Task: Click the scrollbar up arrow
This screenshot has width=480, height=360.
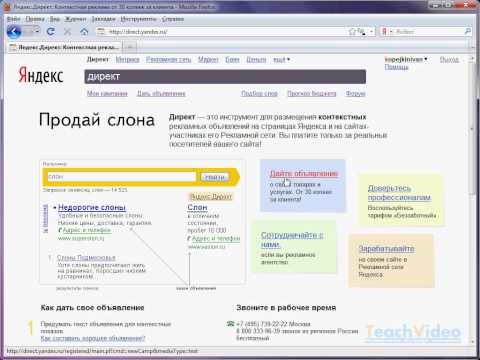Action: click(472, 58)
